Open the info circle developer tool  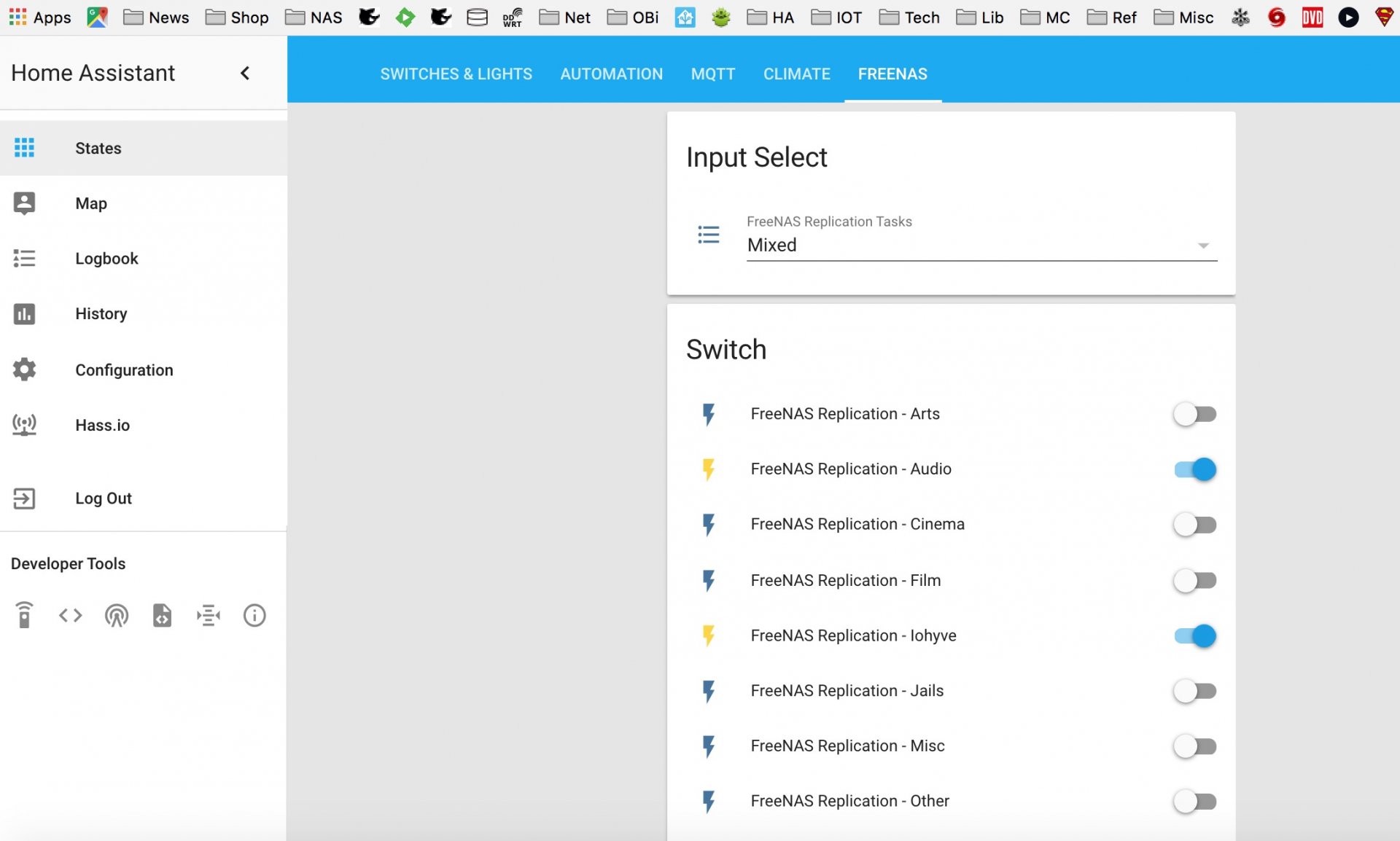pyautogui.click(x=254, y=616)
